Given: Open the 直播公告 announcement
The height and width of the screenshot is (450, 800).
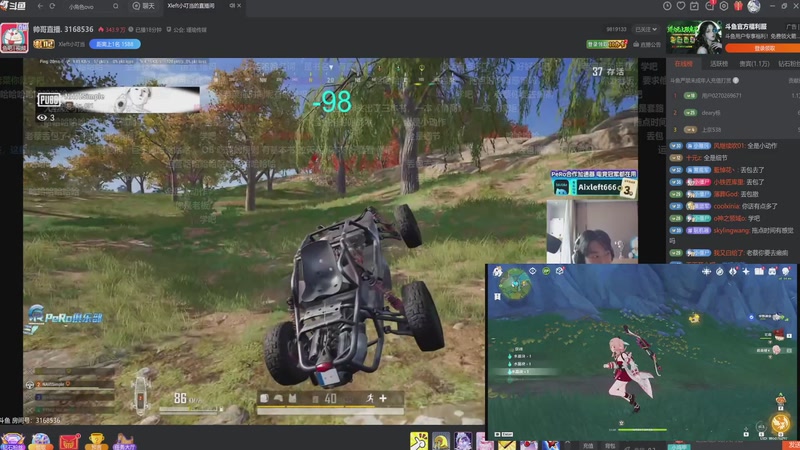Looking at the screenshot, I should click(x=647, y=44).
